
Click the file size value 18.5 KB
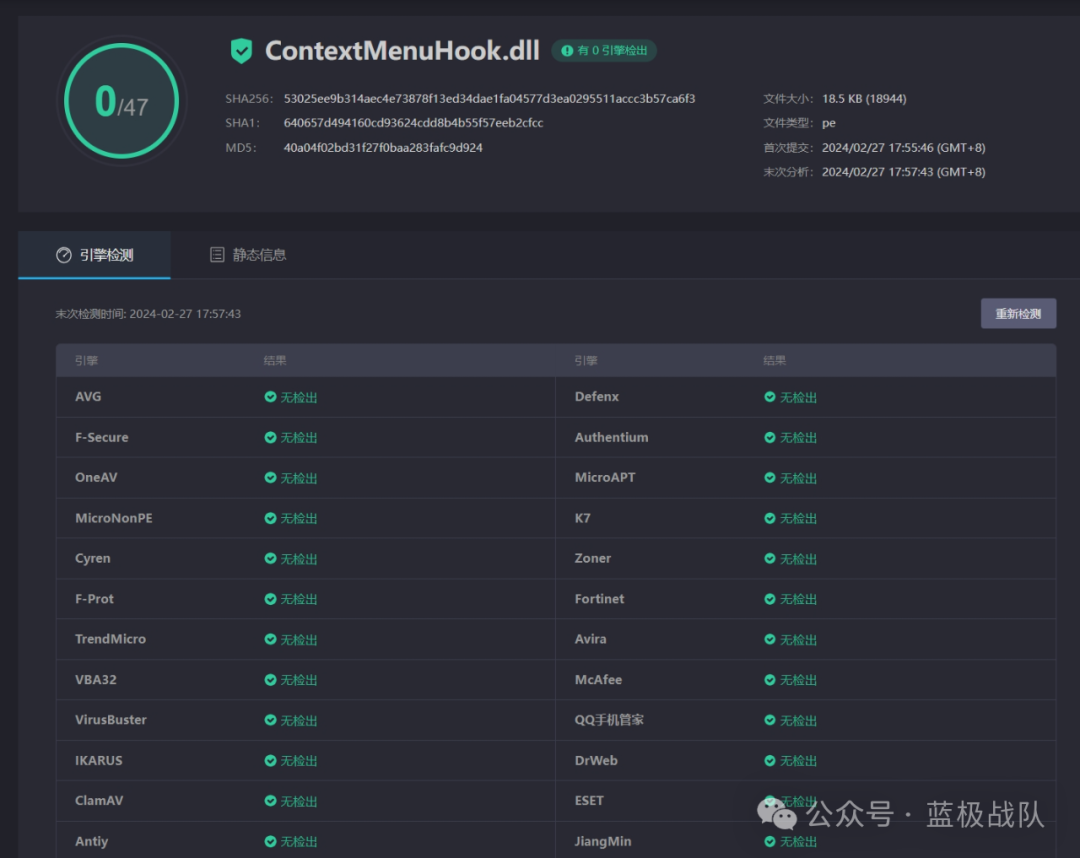coord(864,98)
